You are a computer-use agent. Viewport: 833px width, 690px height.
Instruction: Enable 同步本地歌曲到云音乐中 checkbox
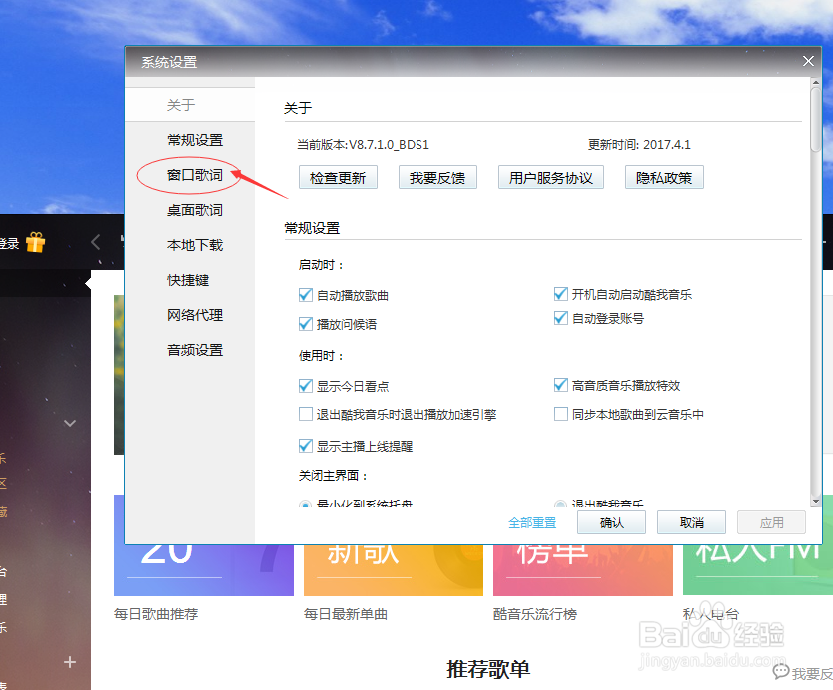(560, 414)
